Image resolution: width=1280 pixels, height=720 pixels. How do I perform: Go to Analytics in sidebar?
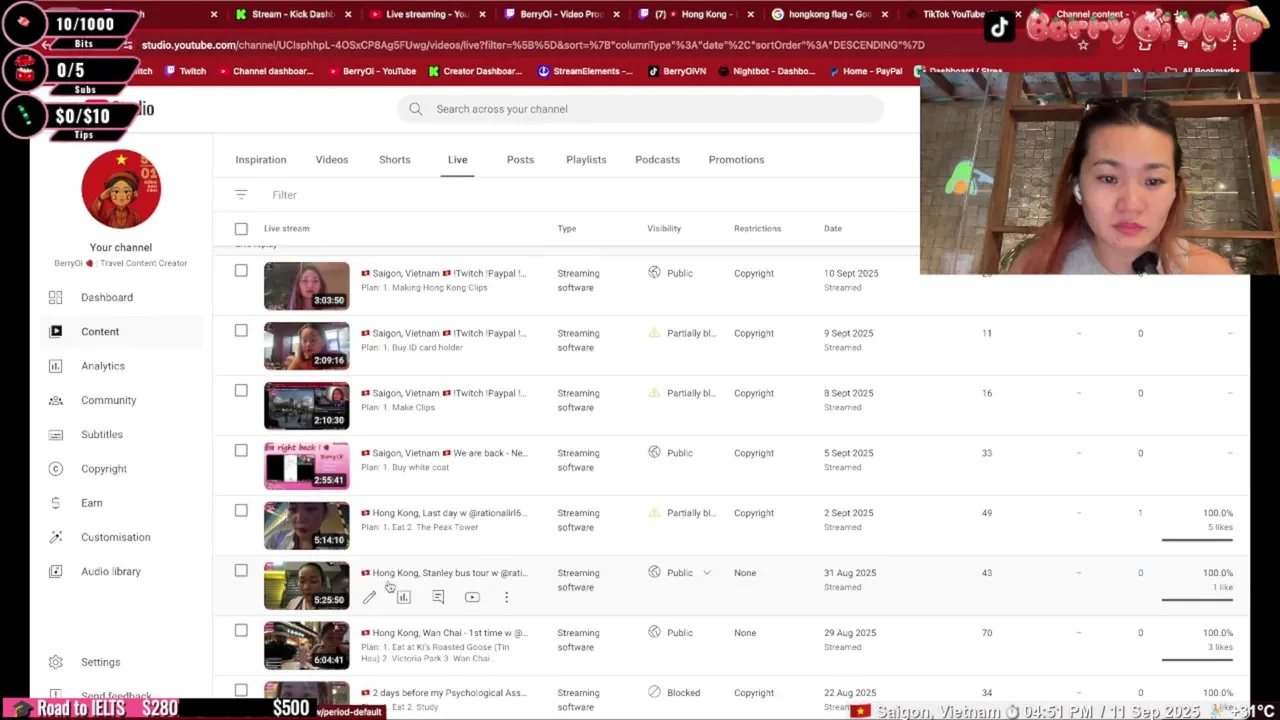pyautogui.click(x=102, y=366)
